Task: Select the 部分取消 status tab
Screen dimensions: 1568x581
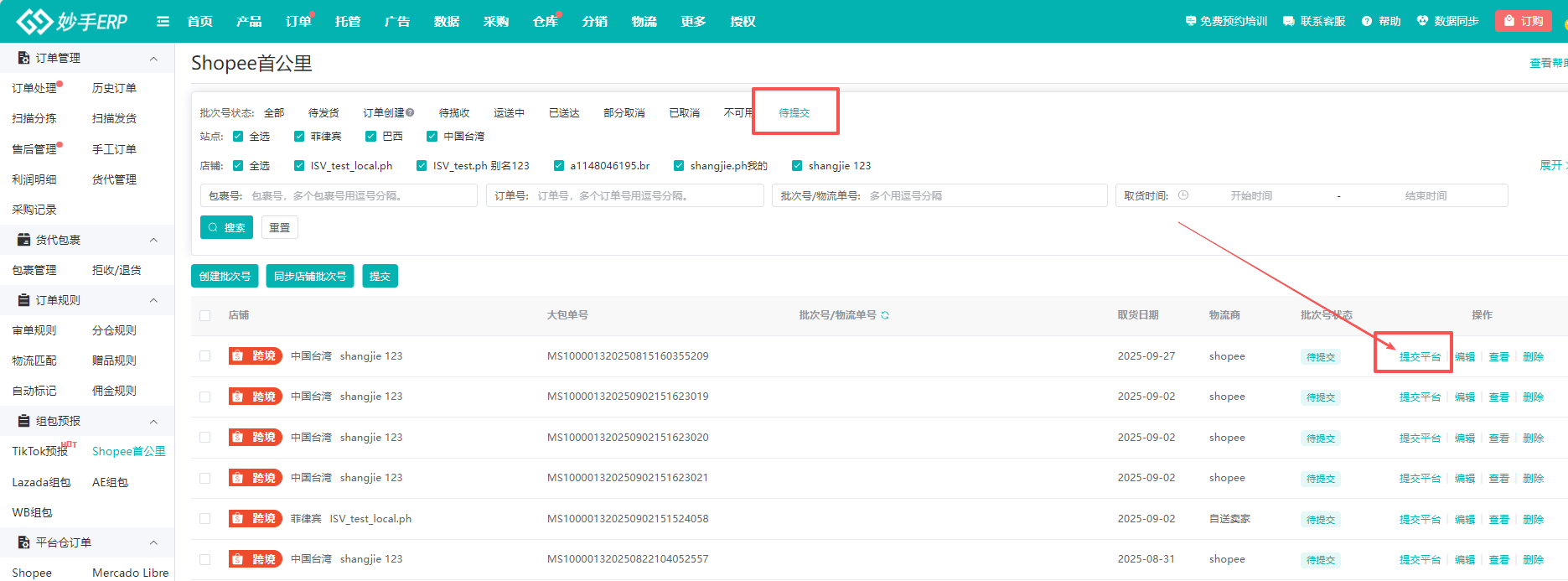Action: point(624,112)
